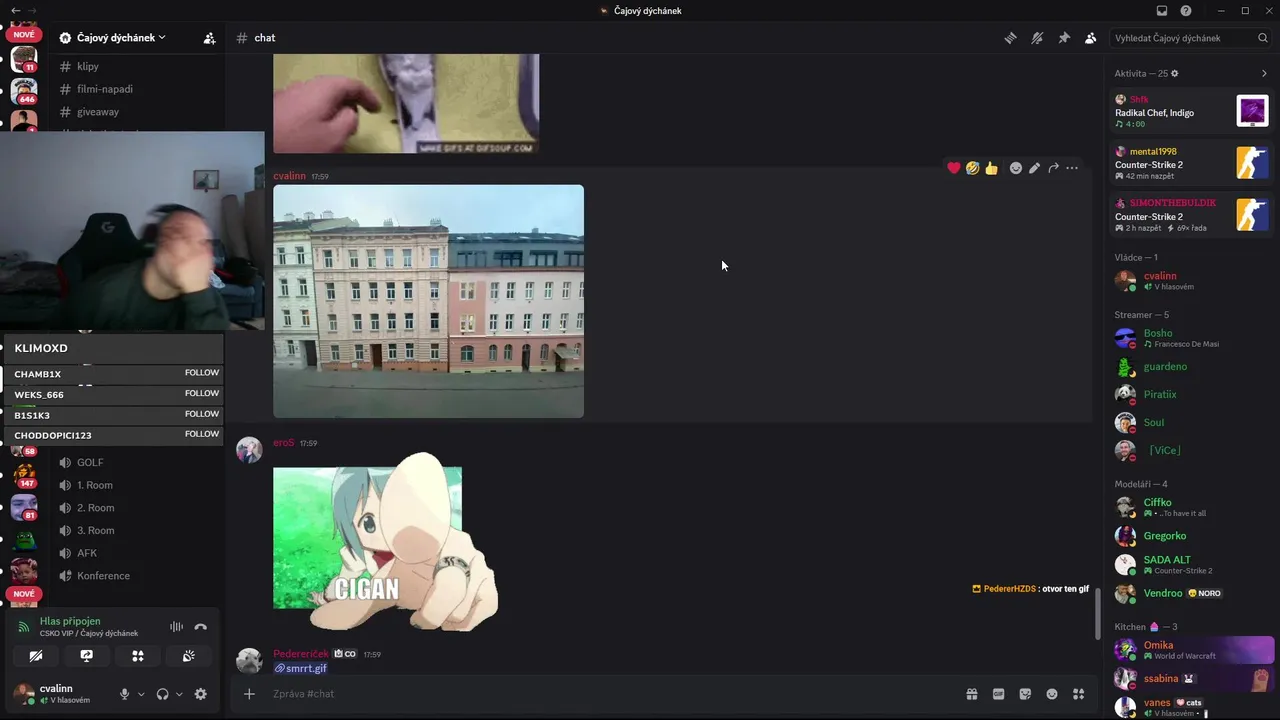Open the Threads icon in the header

pyautogui.click(x=1010, y=38)
